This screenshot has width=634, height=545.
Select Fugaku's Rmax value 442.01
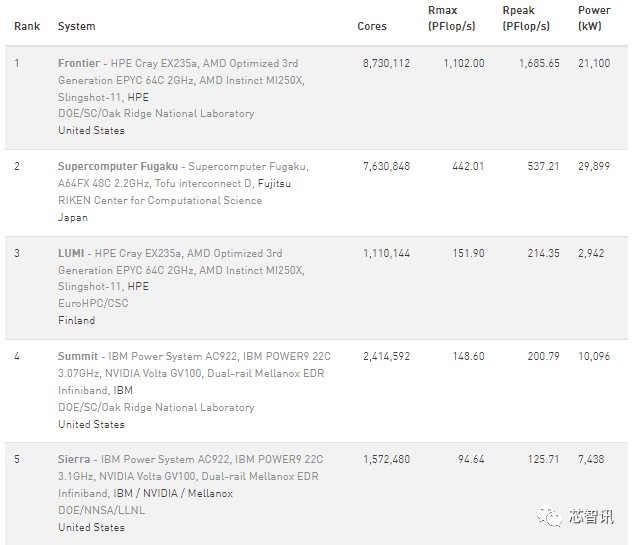464,166
